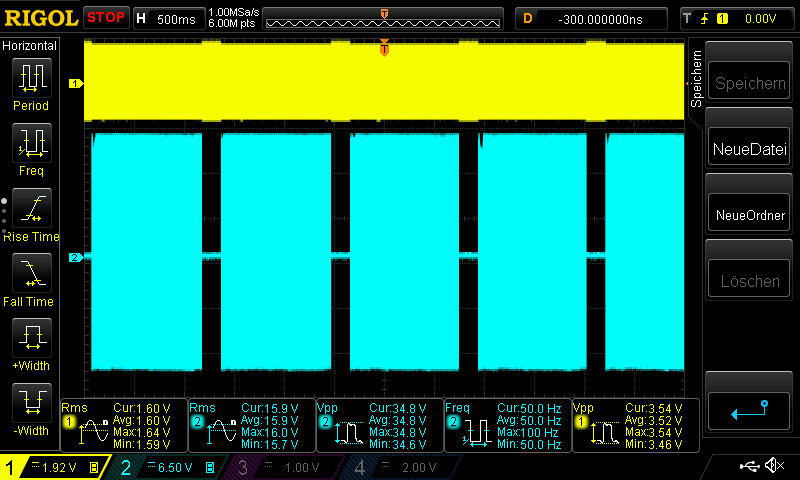Click the H 500ms timebase field
The width and height of the screenshot is (800, 480).
pos(168,19)
